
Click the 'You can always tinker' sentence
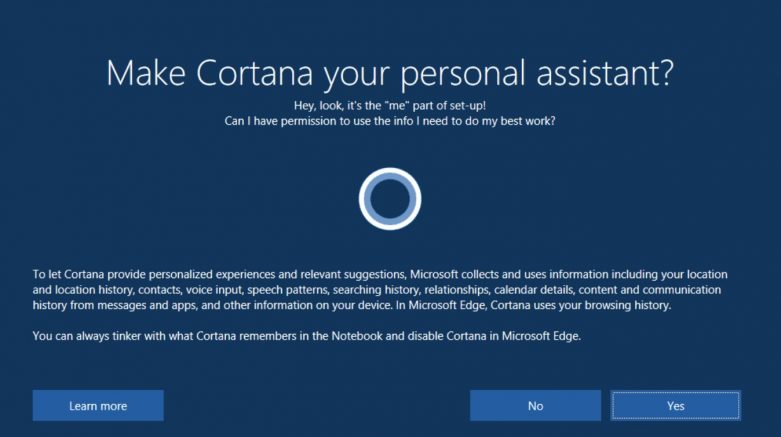[307, 336]
